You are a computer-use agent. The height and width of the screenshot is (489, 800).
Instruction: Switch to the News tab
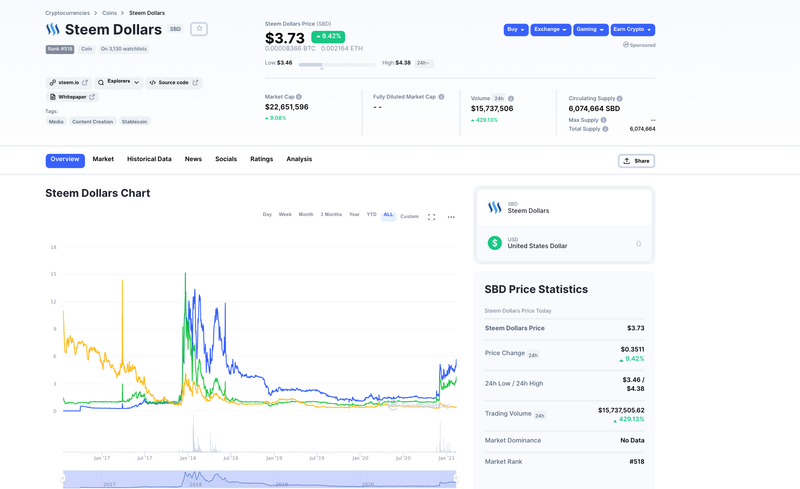(x=193, y=159)
